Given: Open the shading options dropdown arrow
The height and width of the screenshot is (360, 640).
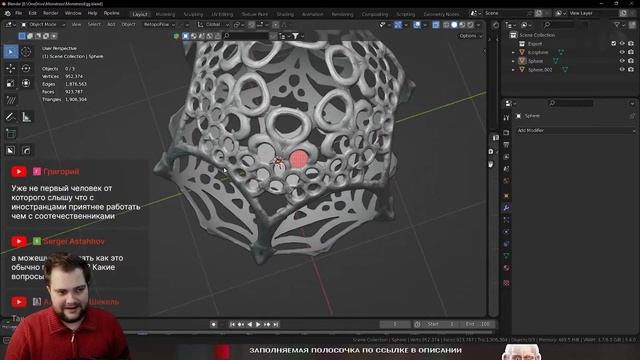Looking at the screenshot, I should tap(479, 25).
